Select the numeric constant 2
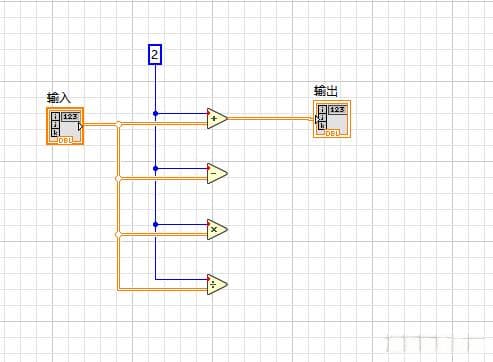Viewport: 493px width, 362px height. tap(155, 55)
